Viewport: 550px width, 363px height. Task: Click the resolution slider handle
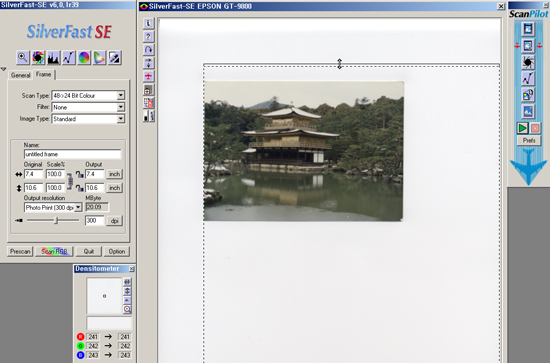tap(56, 220)
